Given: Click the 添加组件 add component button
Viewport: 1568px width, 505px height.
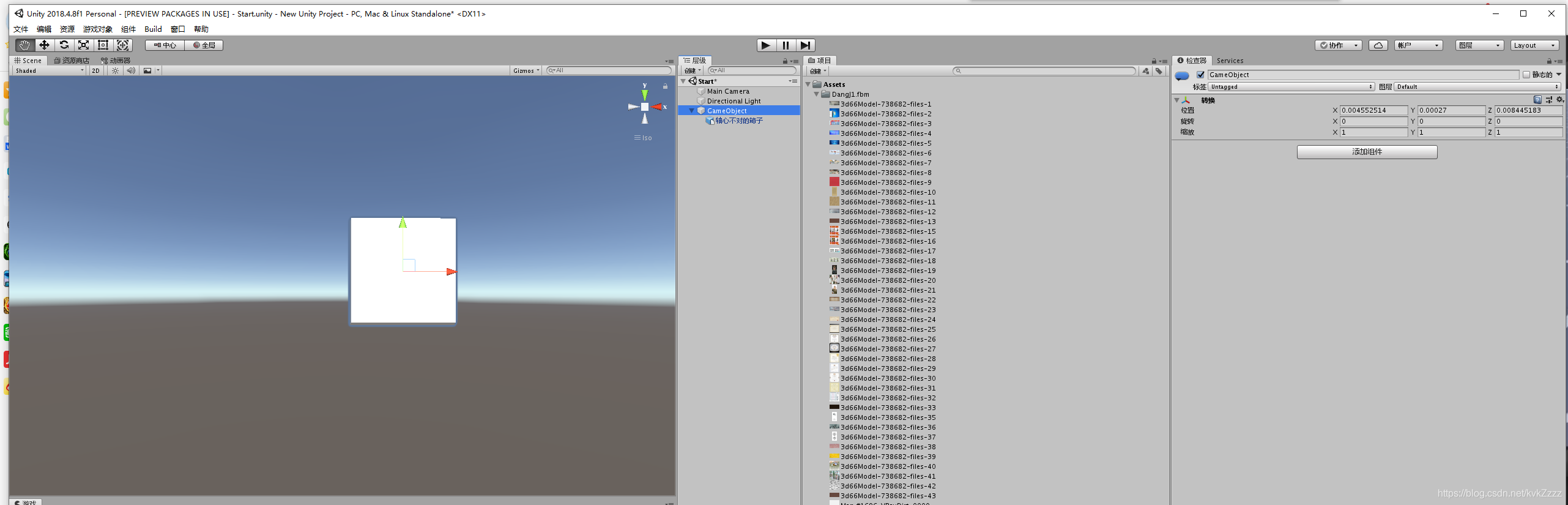Looking at the screenshot, I should (1367, 152).
